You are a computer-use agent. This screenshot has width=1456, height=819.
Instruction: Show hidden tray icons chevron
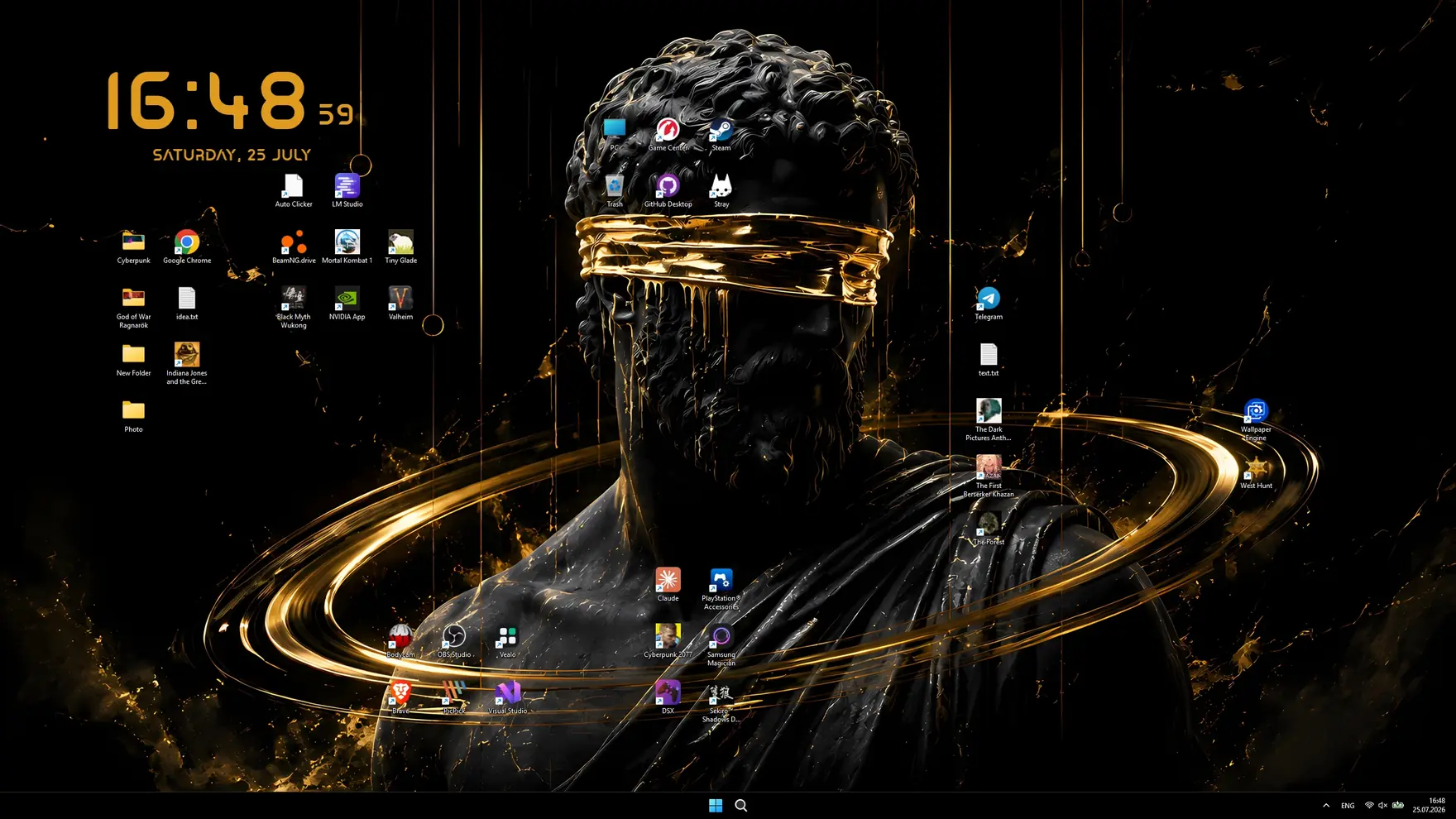click(x=1326, y=806)
